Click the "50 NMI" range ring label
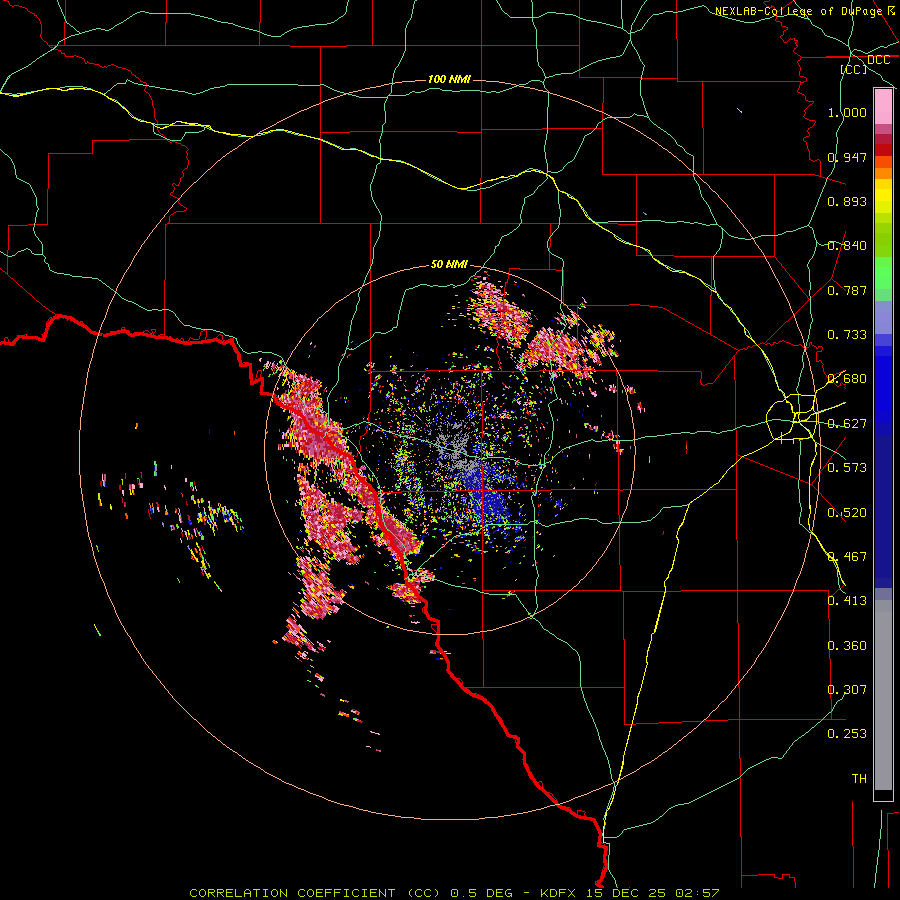Viewport: 900px width, 900px height. (449, 265)
